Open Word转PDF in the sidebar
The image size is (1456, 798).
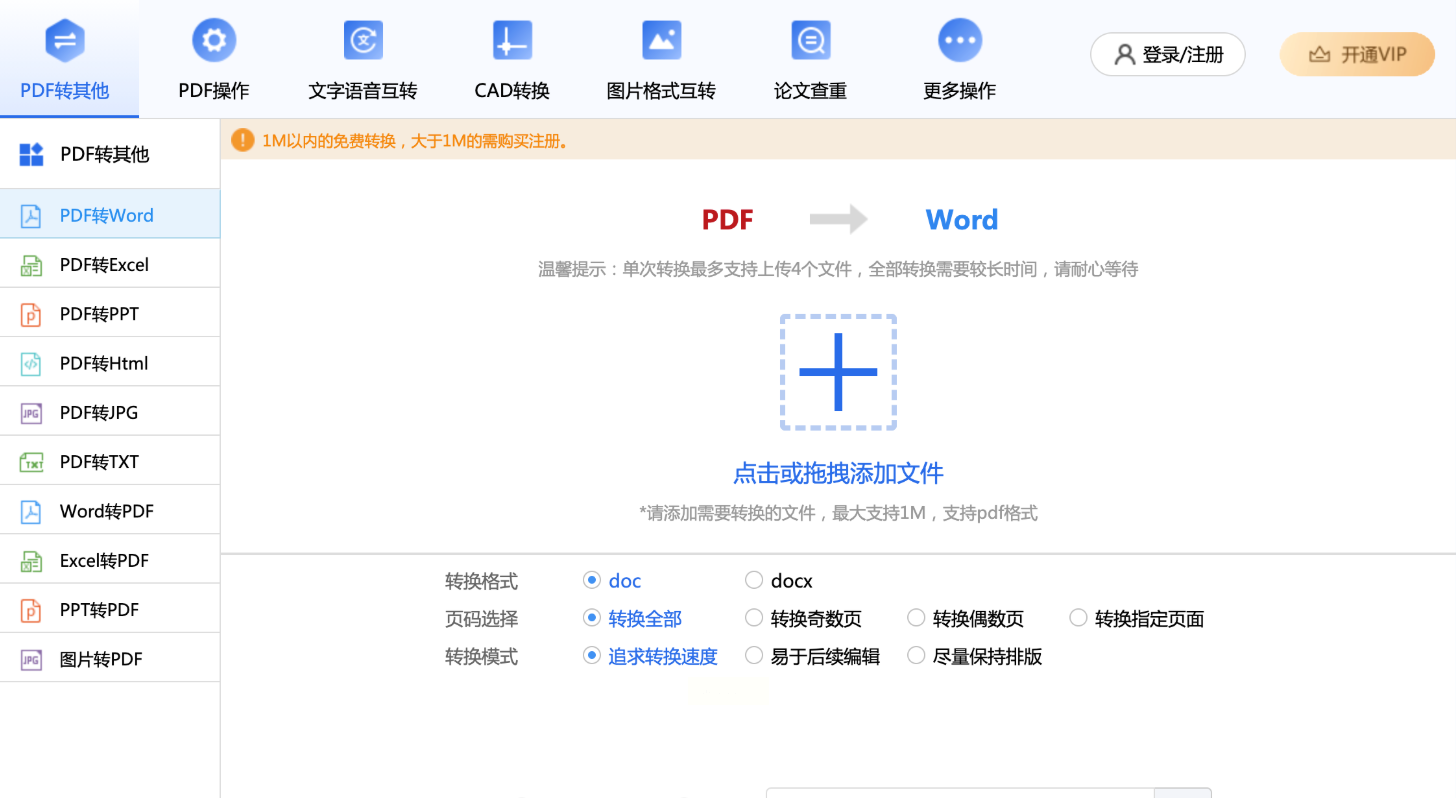tap(106, 511)
